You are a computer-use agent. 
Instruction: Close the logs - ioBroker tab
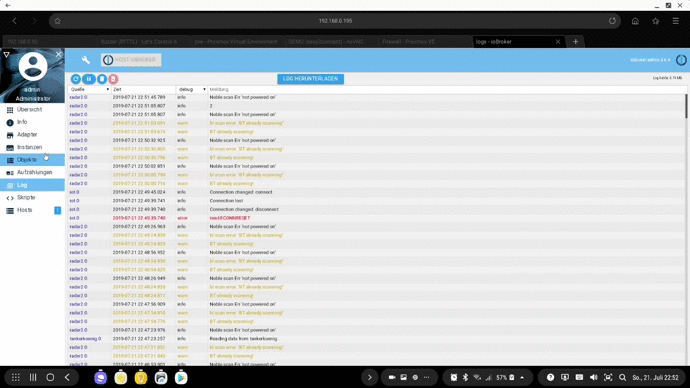pyautogui.click(x=558, y=42)
